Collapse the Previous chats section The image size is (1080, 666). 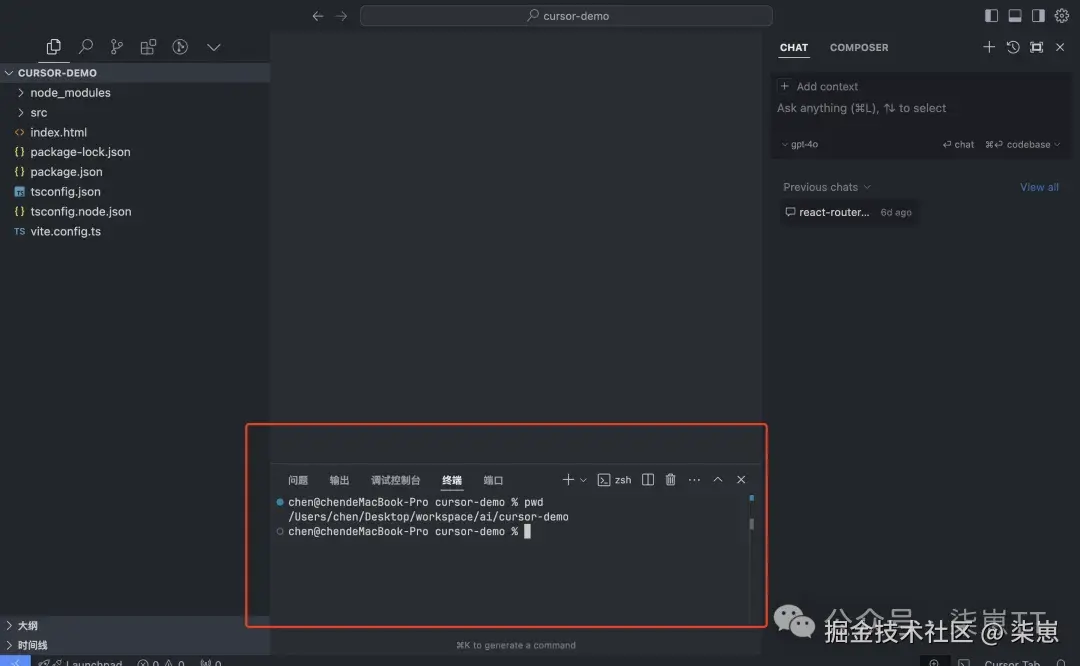[827, 187]
